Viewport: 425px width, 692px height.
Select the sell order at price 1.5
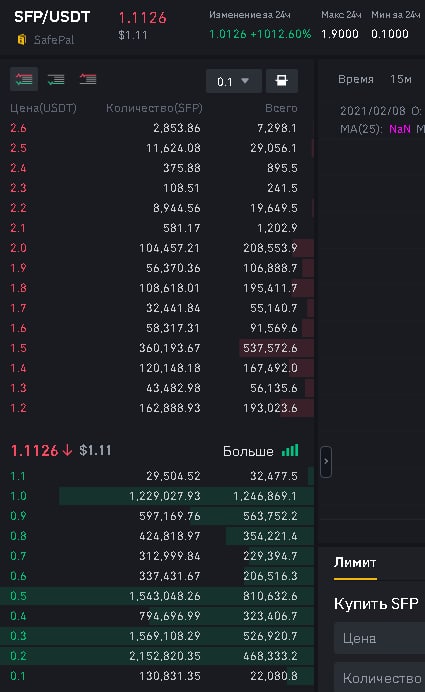click(x=157, y=348)
